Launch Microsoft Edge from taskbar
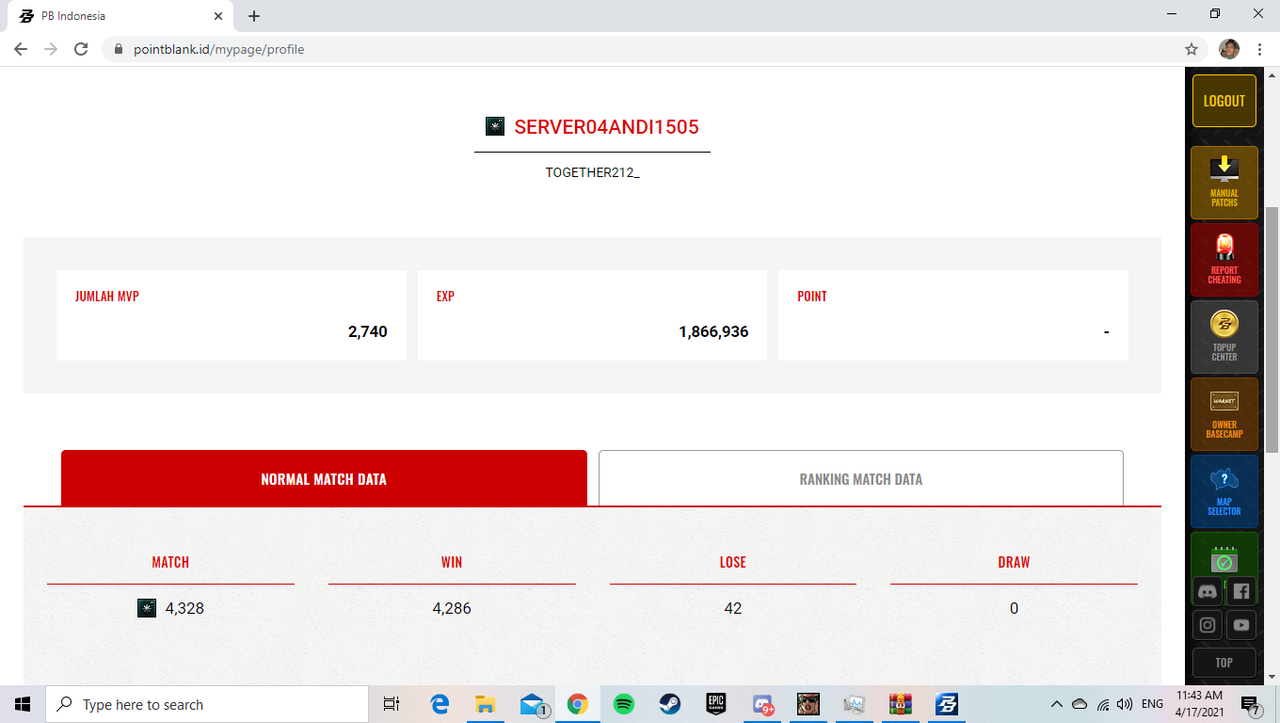The image size is (1280, 723). (x=439, y=704)
